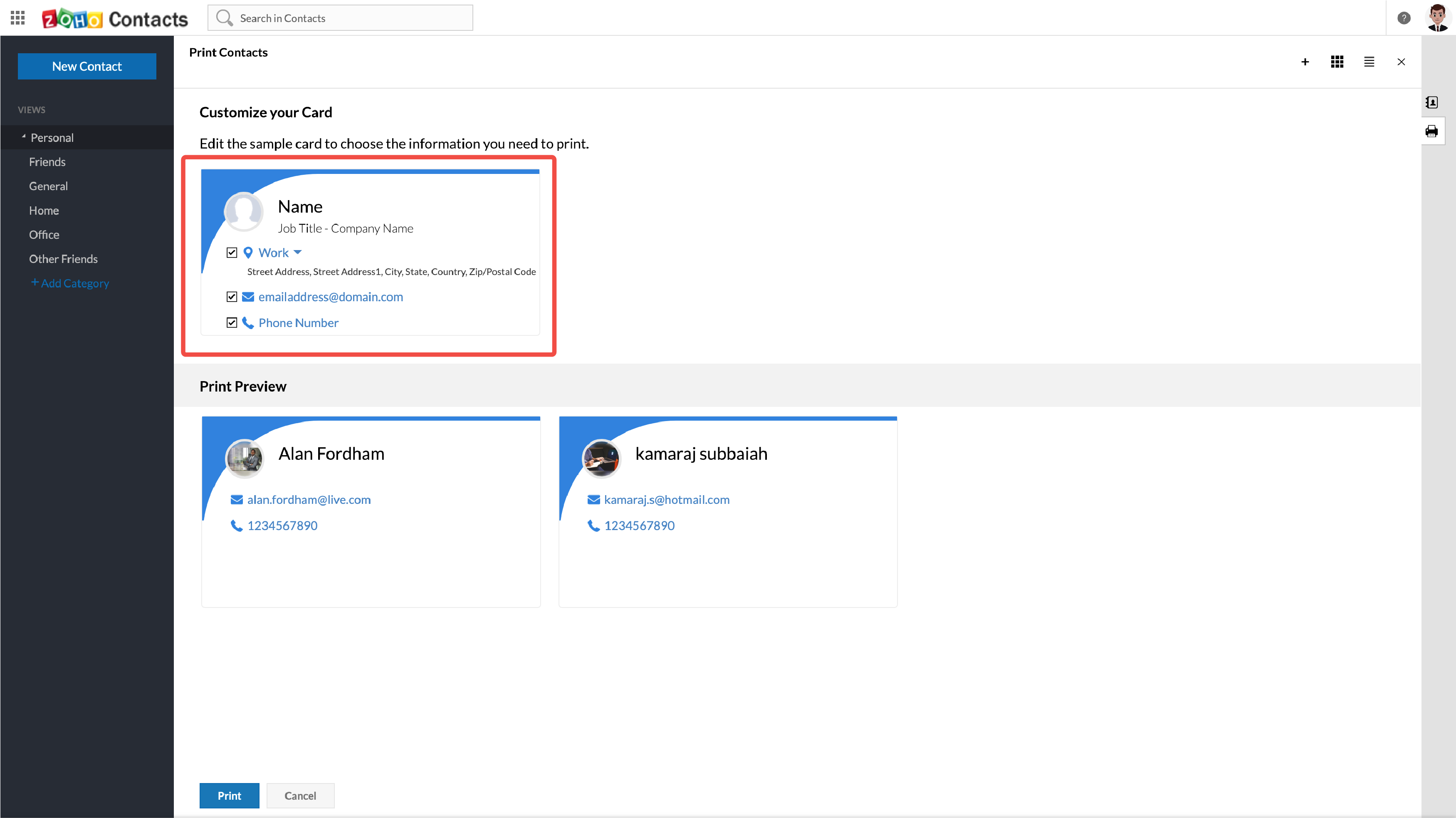Click the search magnifier icon
The height and width of the screenshot is (818, 1456).
click(x=225, y=18)
